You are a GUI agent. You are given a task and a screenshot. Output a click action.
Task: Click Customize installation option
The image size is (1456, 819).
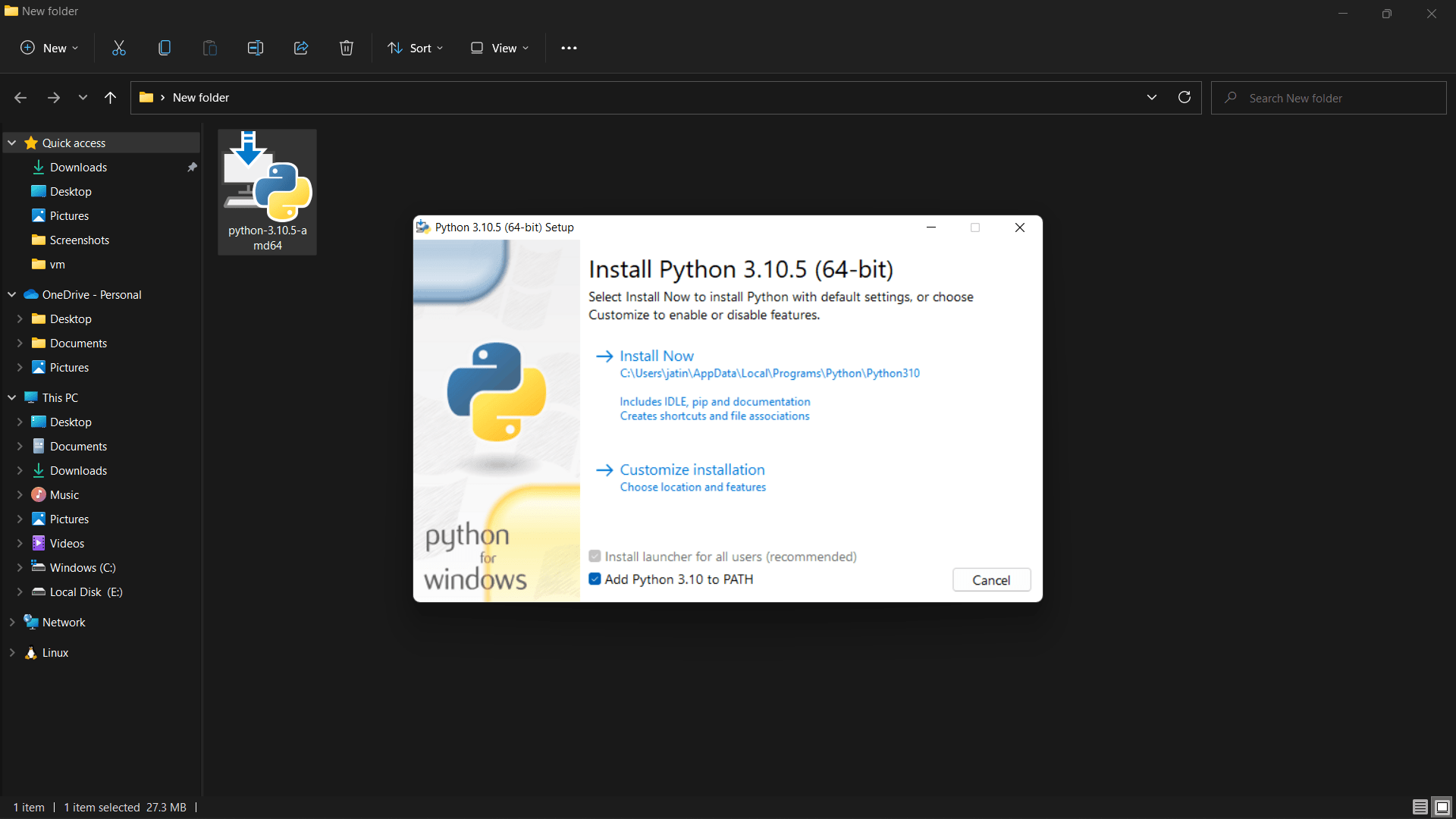tap(692, 469)
